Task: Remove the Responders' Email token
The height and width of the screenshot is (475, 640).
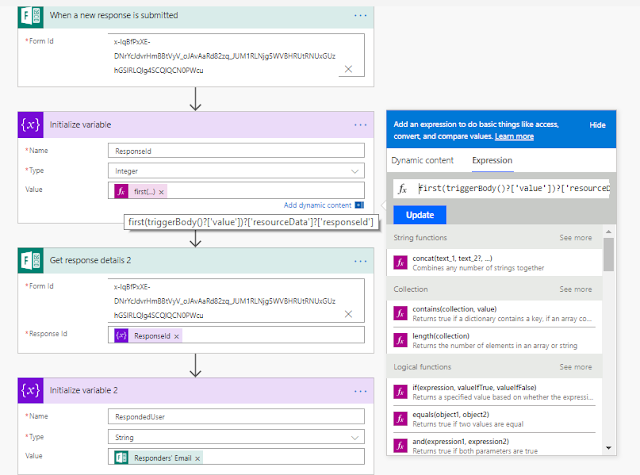Action: click(198, 459)
